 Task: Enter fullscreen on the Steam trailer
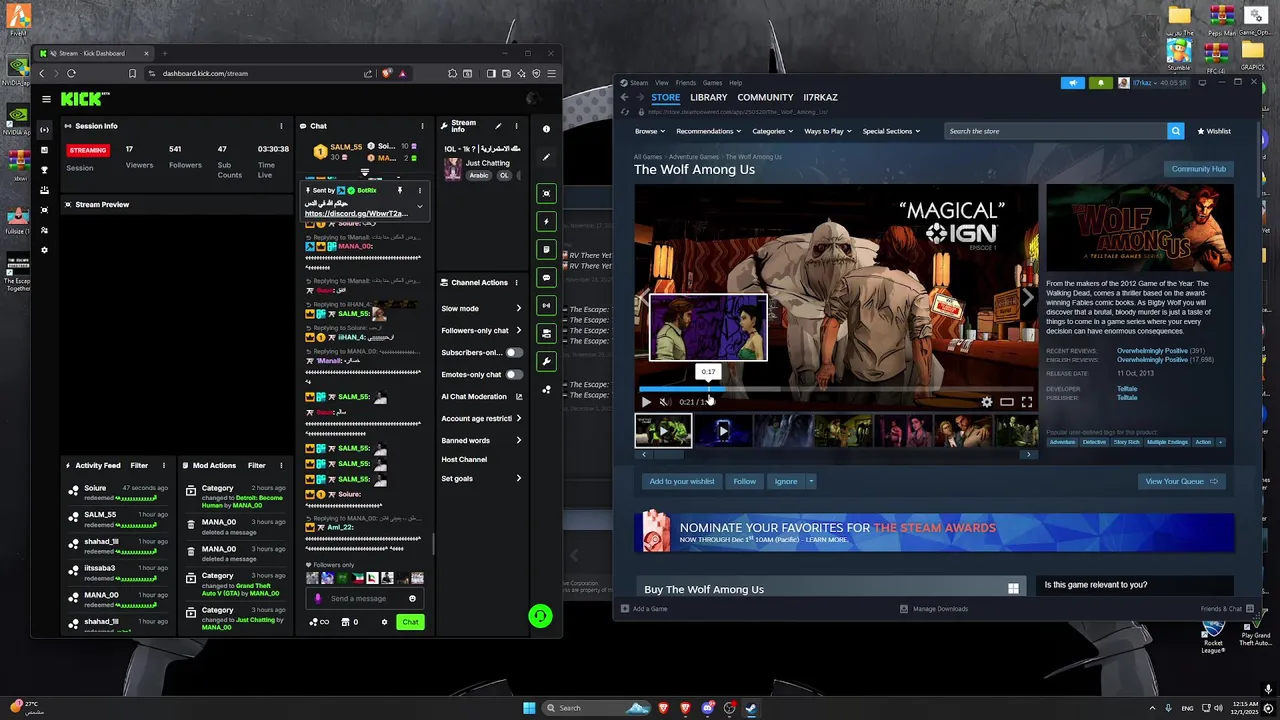click(1027, 402)
